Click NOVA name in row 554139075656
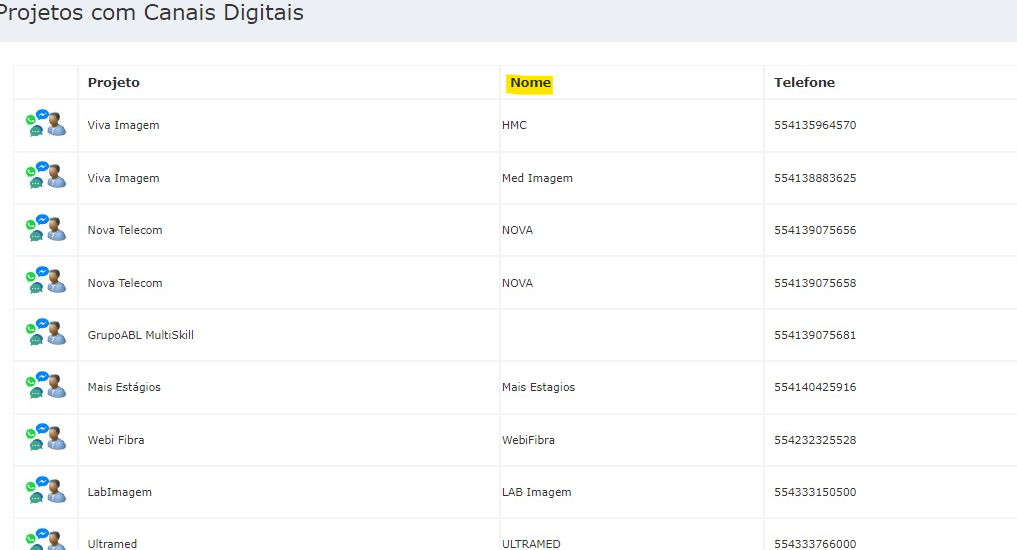The width and height of the screenshot is (1017, 550). tap(517, 230)
